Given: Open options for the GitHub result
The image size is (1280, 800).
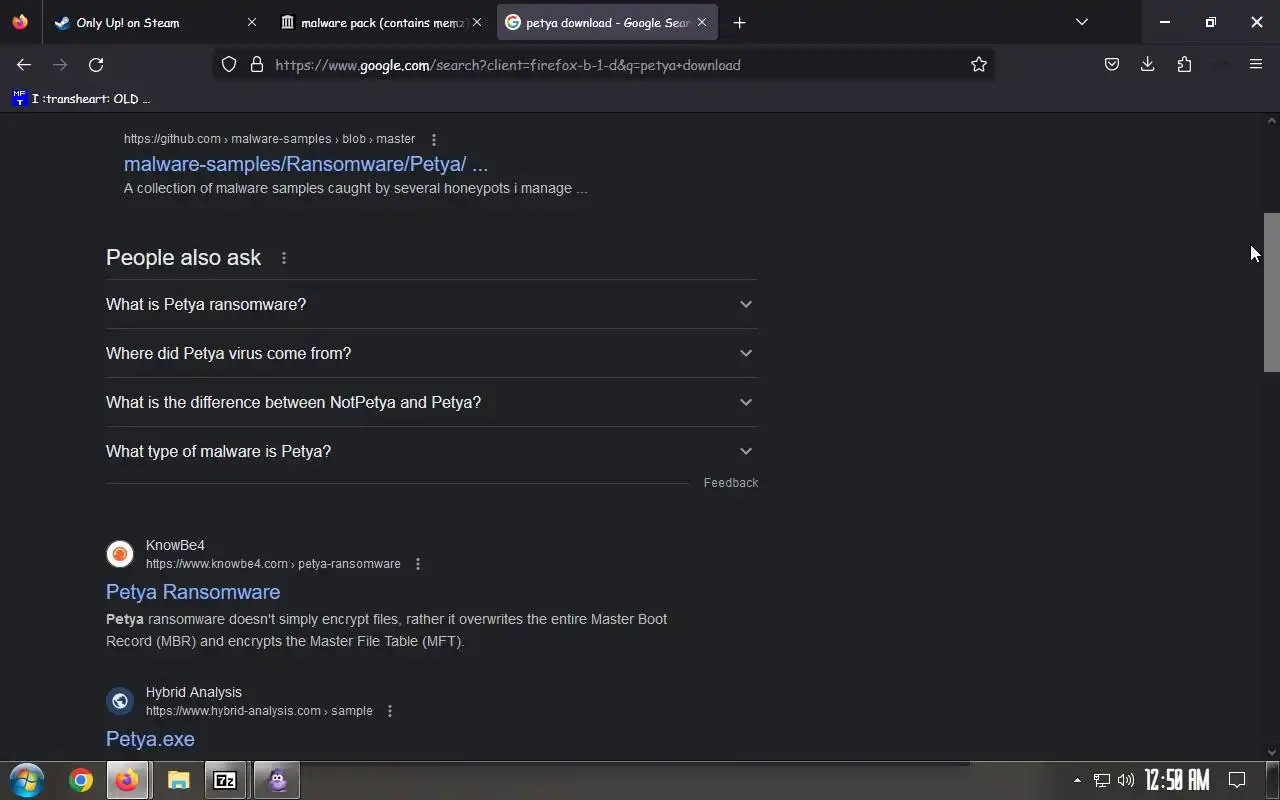Looking at the screenshot, I should pyautogui.click(x=433, y=139).
